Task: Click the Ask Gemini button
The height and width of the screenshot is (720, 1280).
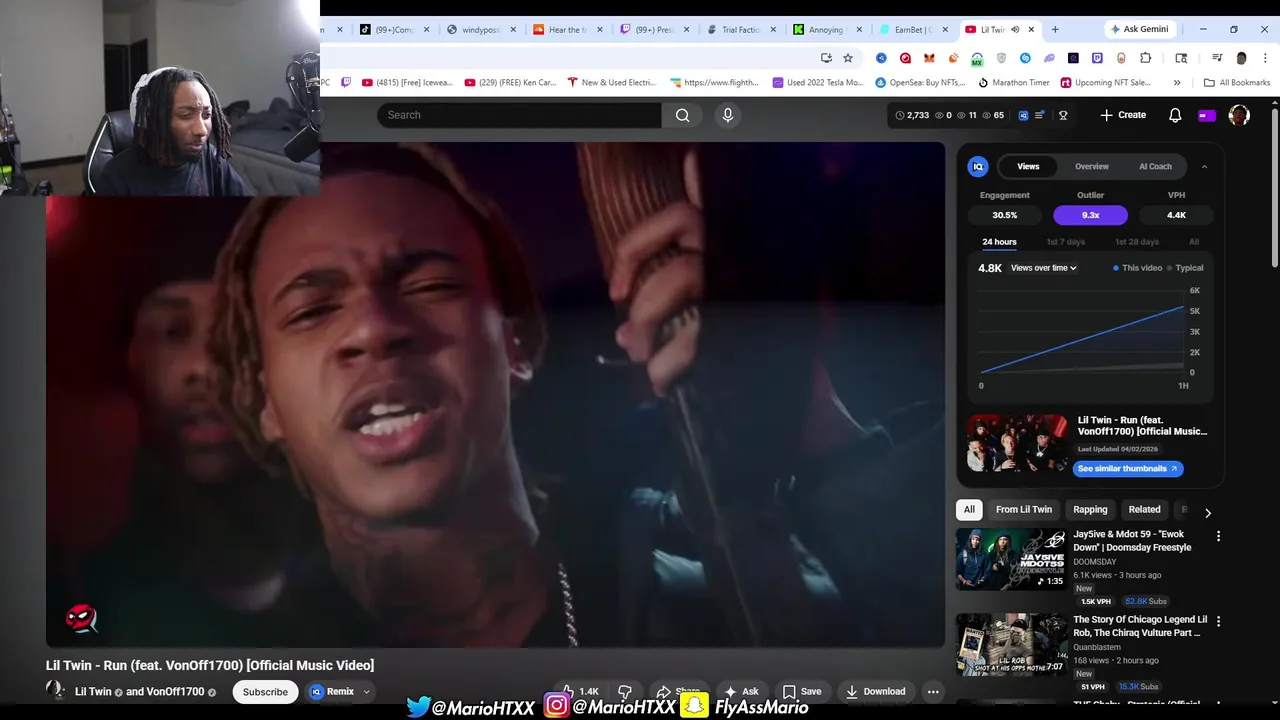Action: (x=1138, y=29)
